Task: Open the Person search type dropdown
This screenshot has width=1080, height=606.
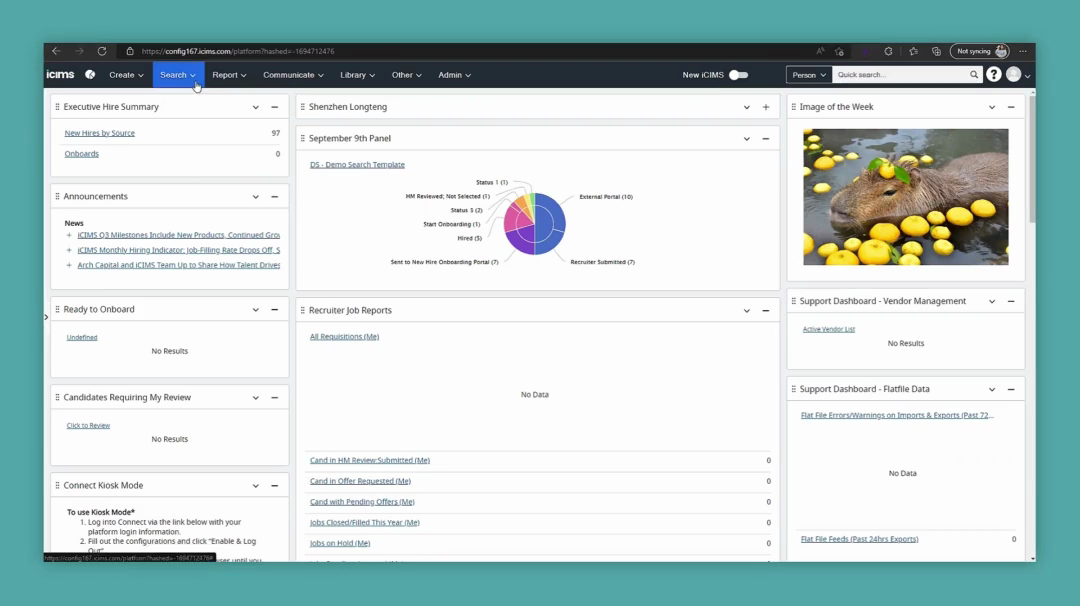Action: pos(809,74)
